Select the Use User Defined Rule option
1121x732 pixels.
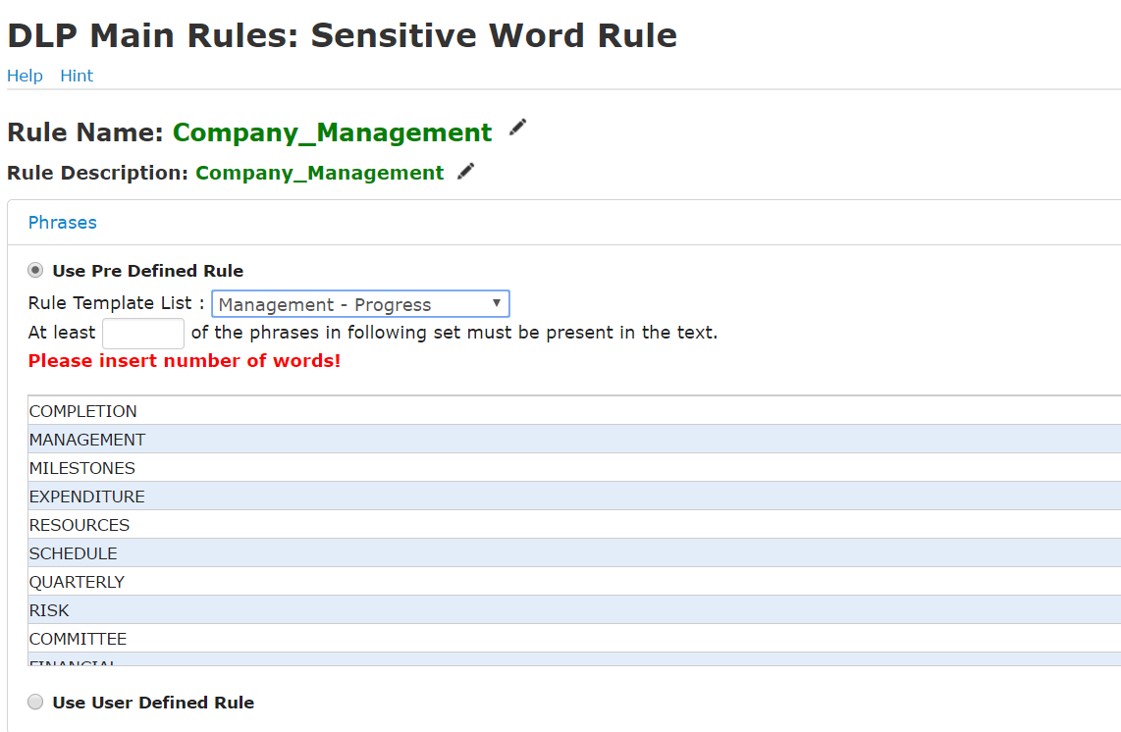[36, 702]
